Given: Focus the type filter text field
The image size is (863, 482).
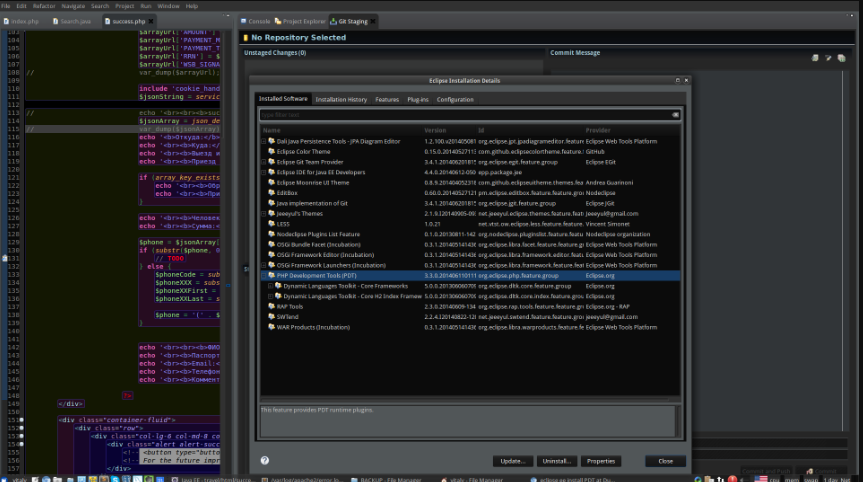Looking at the screenshot, I should click(x=466, y=115).
